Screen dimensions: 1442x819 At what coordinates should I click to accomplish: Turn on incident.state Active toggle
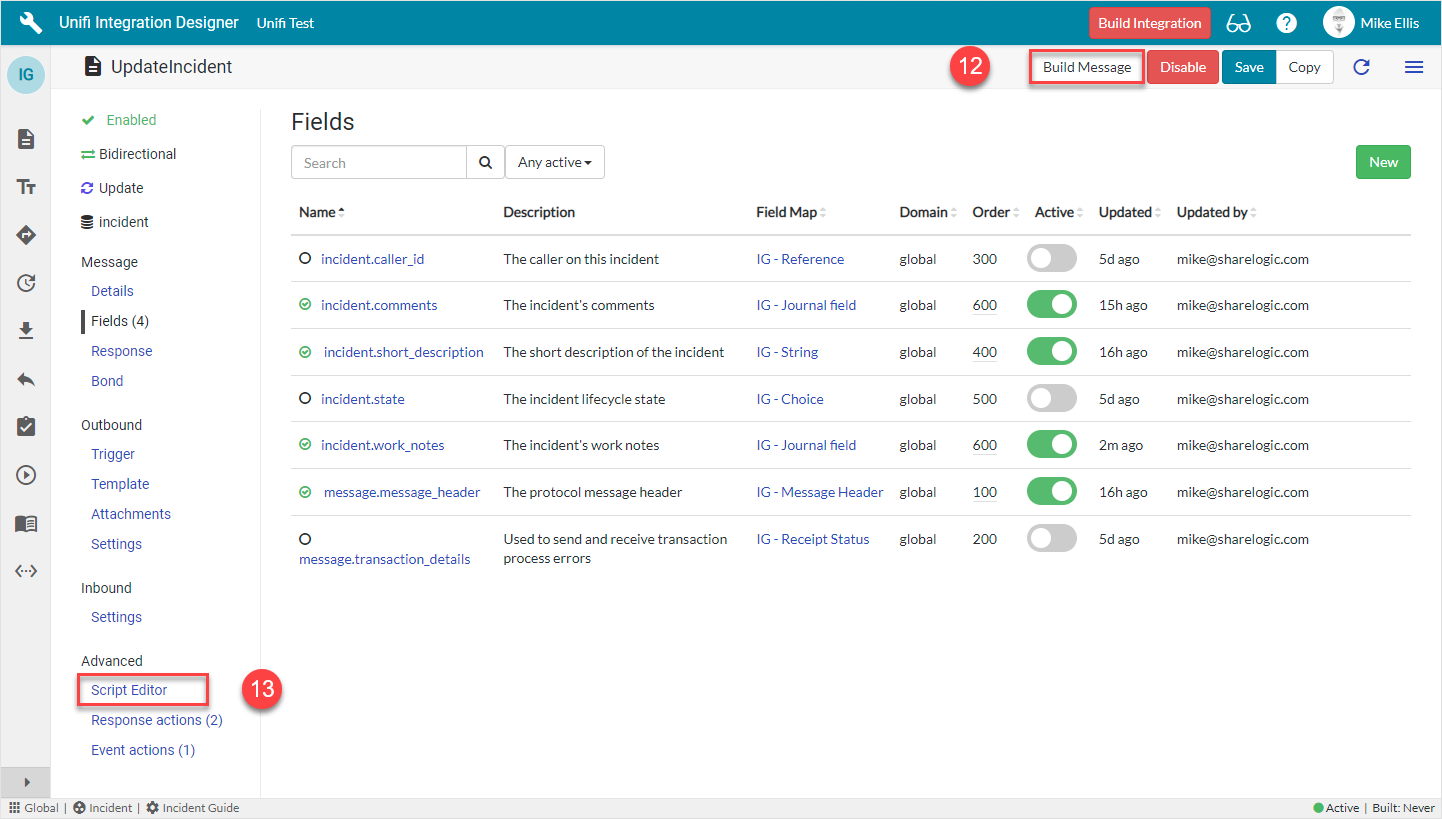1051,399
